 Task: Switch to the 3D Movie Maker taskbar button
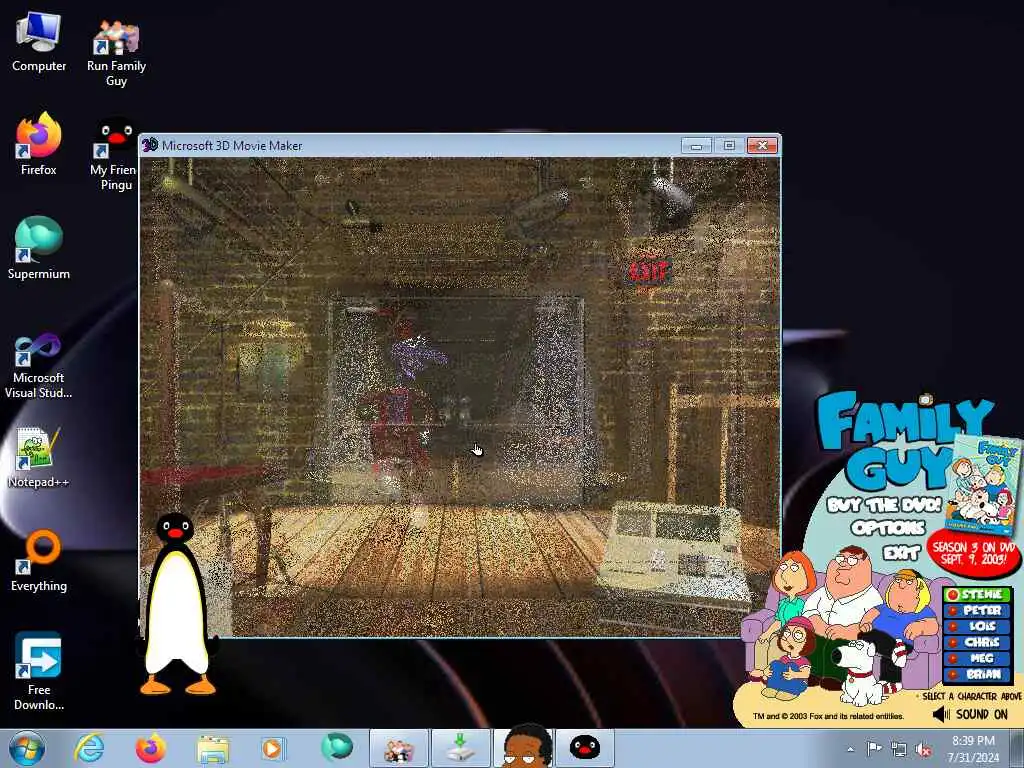tap(398, 749)
